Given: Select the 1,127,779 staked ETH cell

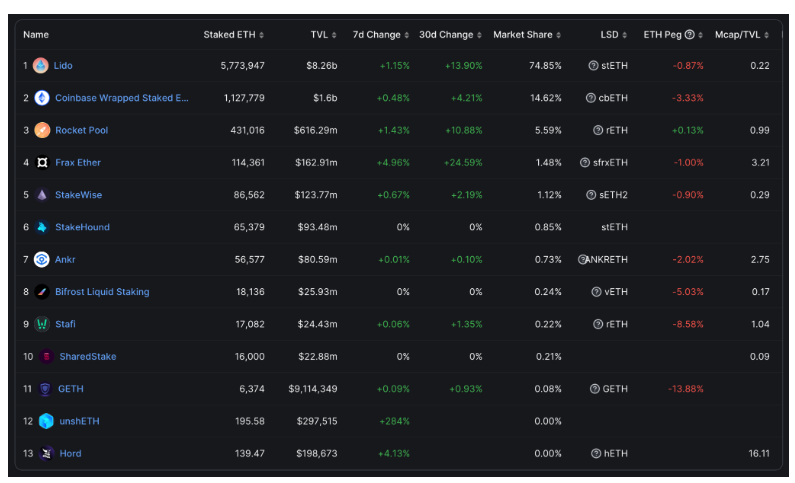Looking at the screenshot, I should [x=244, y=98].
